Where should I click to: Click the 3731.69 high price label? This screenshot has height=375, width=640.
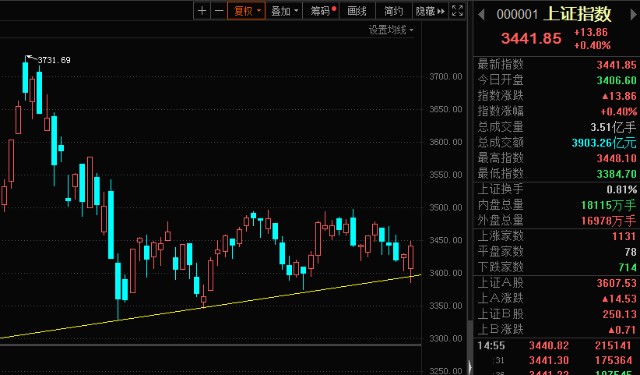pyautogui.click(x=54, y=60)
